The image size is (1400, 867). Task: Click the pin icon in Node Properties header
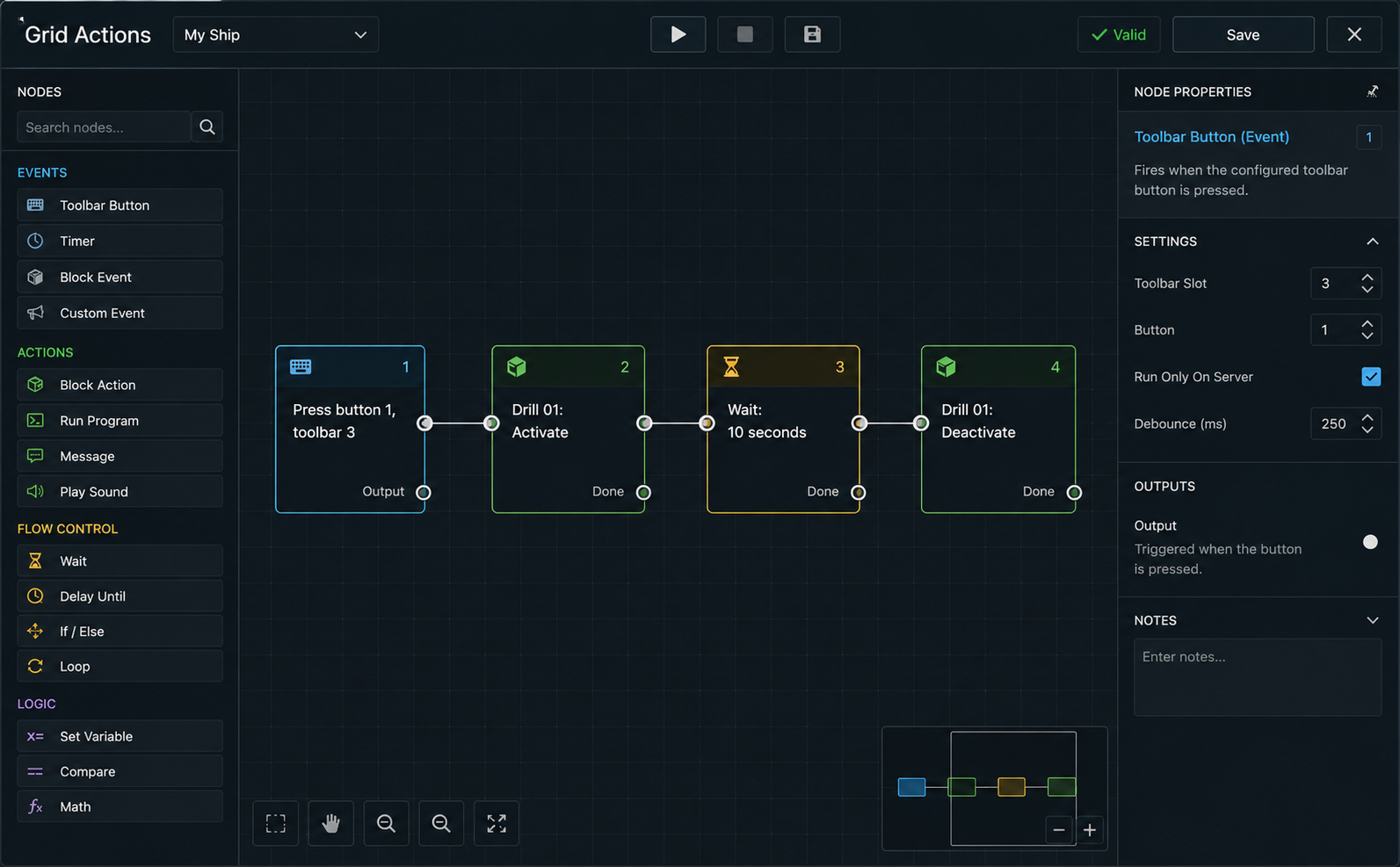(1372, 91)
